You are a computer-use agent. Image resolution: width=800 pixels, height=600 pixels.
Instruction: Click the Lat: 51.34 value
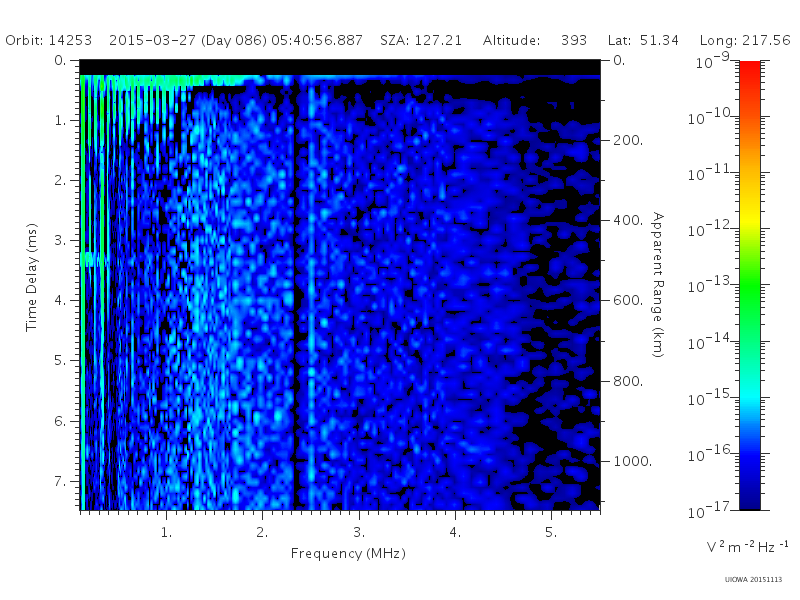click(x=643, y=40)
